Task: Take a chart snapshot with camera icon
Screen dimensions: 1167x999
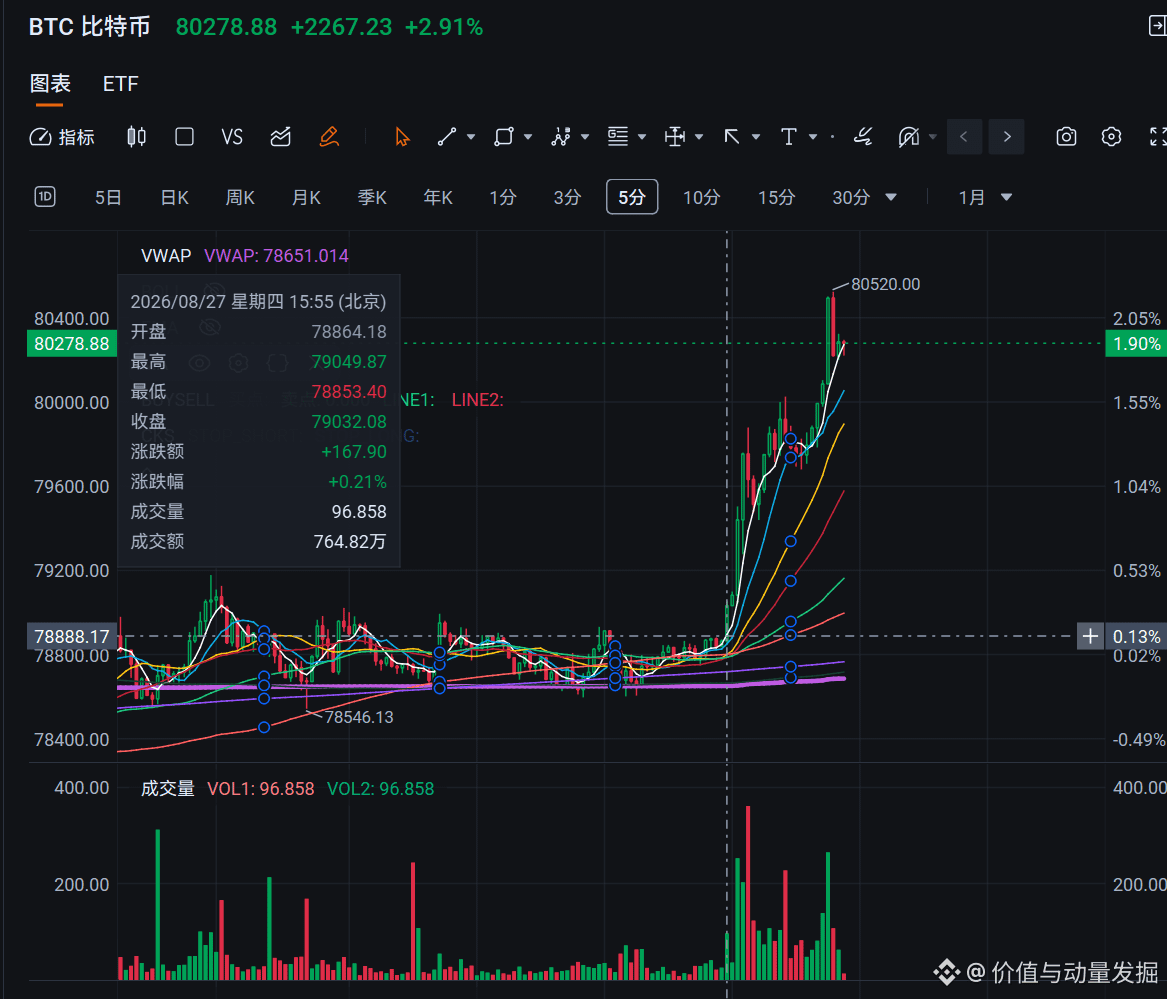Action: pyautogui.click(x=1066, y=137)
